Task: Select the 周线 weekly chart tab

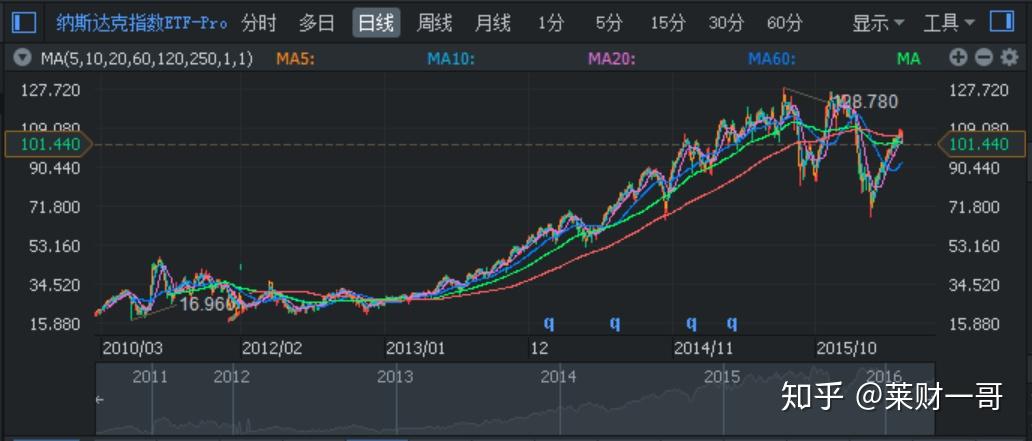Action: [x=434, y=24]
